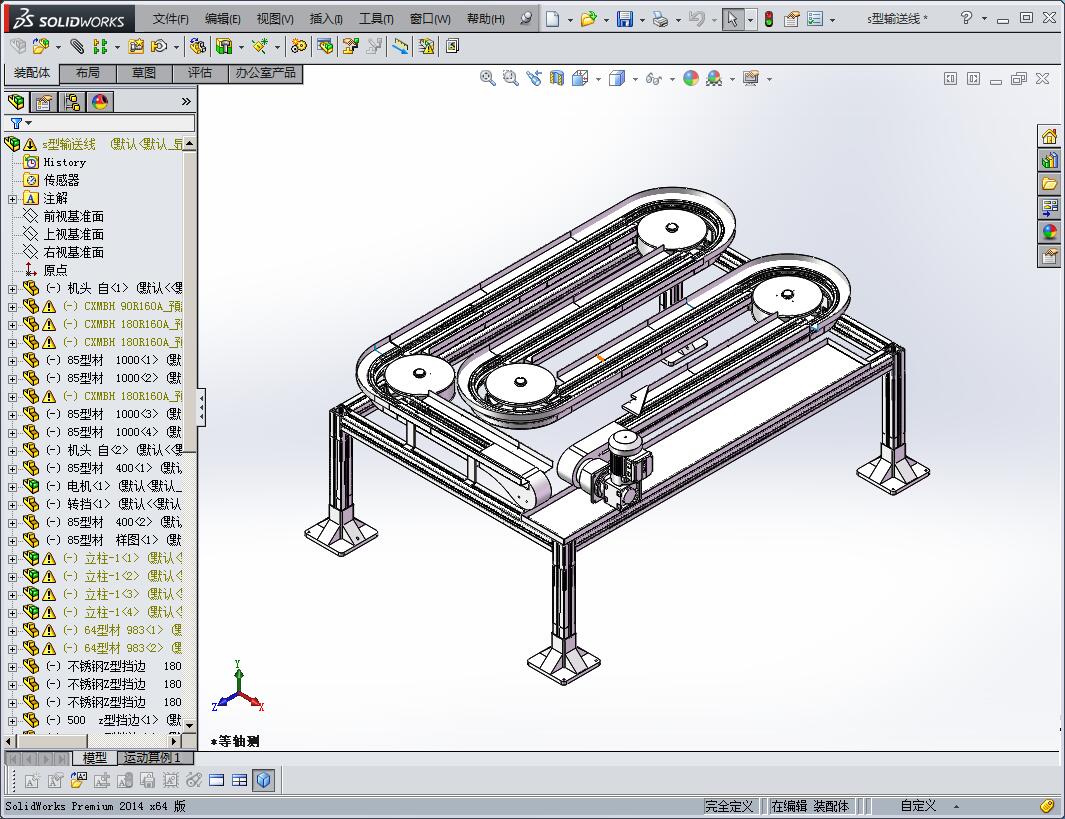Select the 上视基准面 plane

click(73, 234)
